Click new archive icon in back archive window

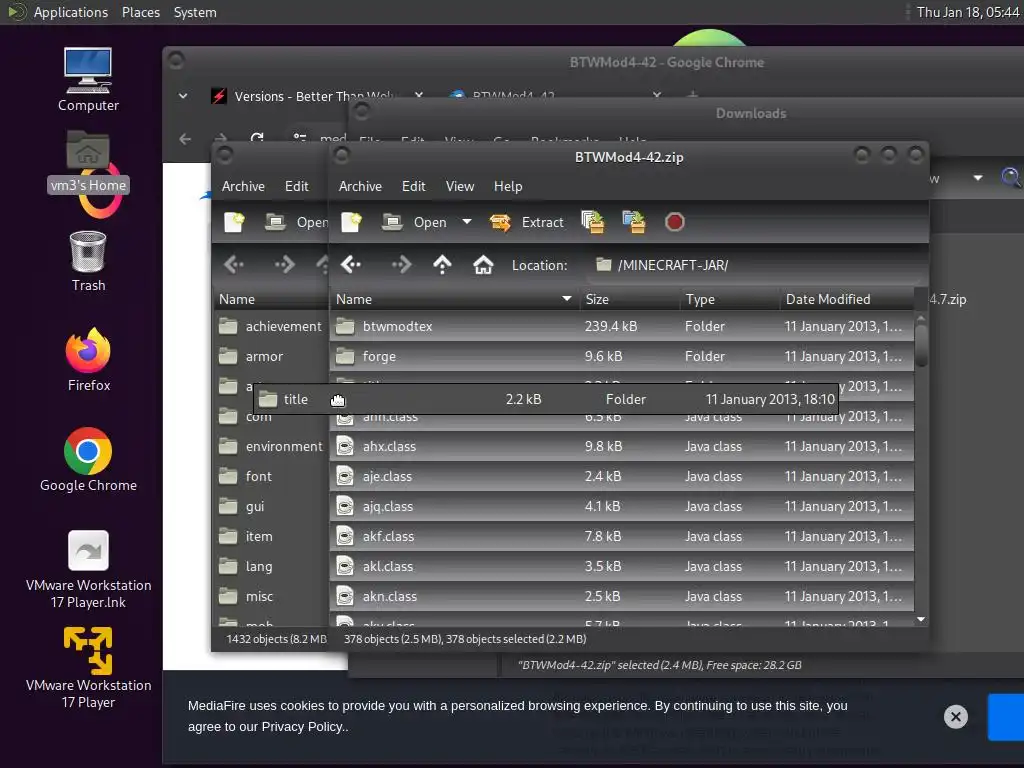[x=234, y=222]
